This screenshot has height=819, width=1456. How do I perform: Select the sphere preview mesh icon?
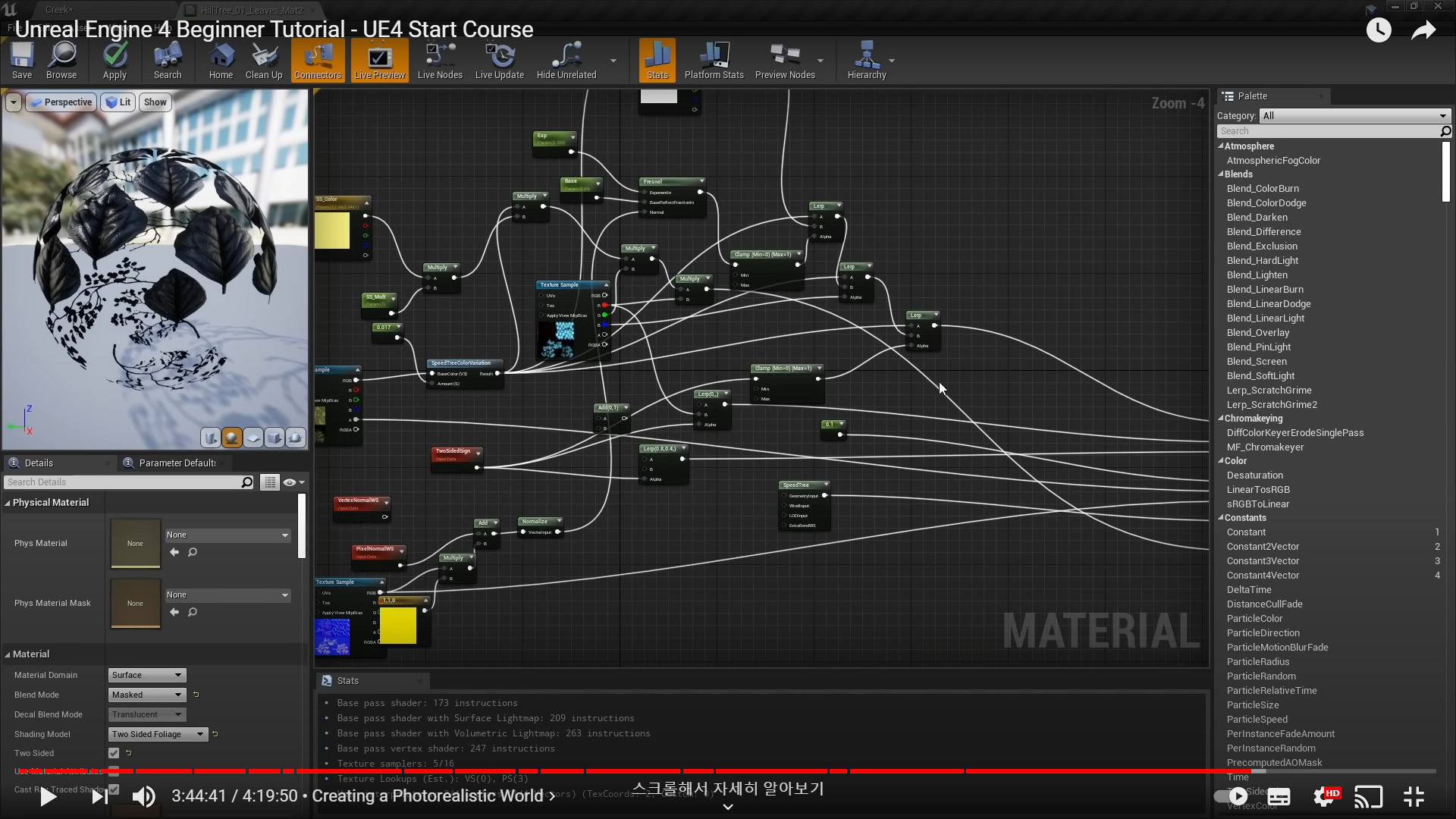pos(232,438)
